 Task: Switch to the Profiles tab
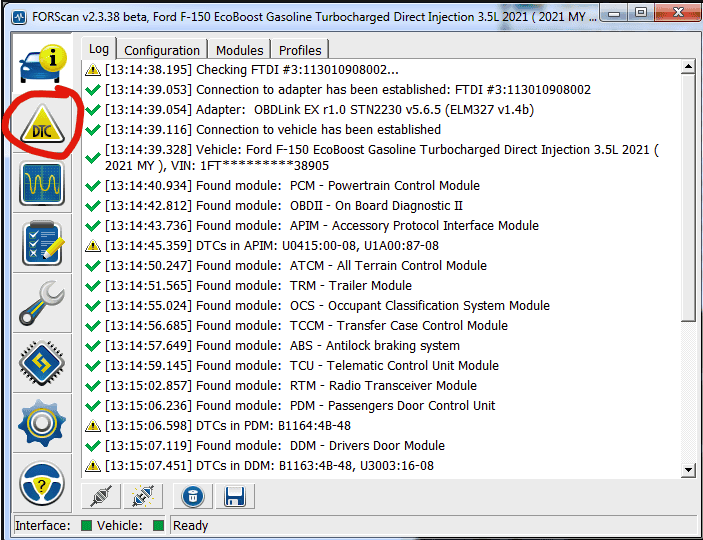(x=300, y=50)
